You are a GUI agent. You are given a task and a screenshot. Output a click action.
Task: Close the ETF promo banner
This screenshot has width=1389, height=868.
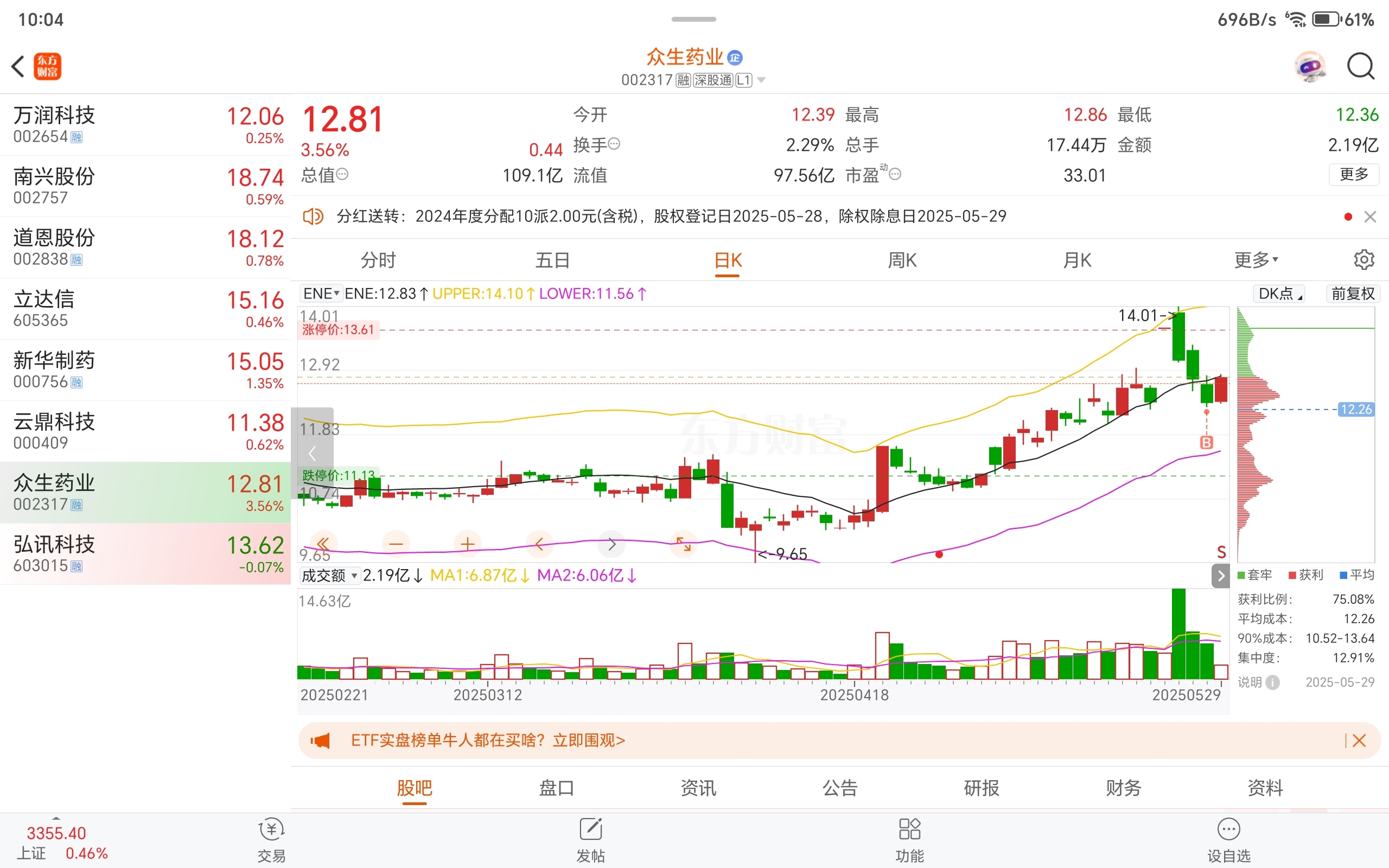point(1359,741)
